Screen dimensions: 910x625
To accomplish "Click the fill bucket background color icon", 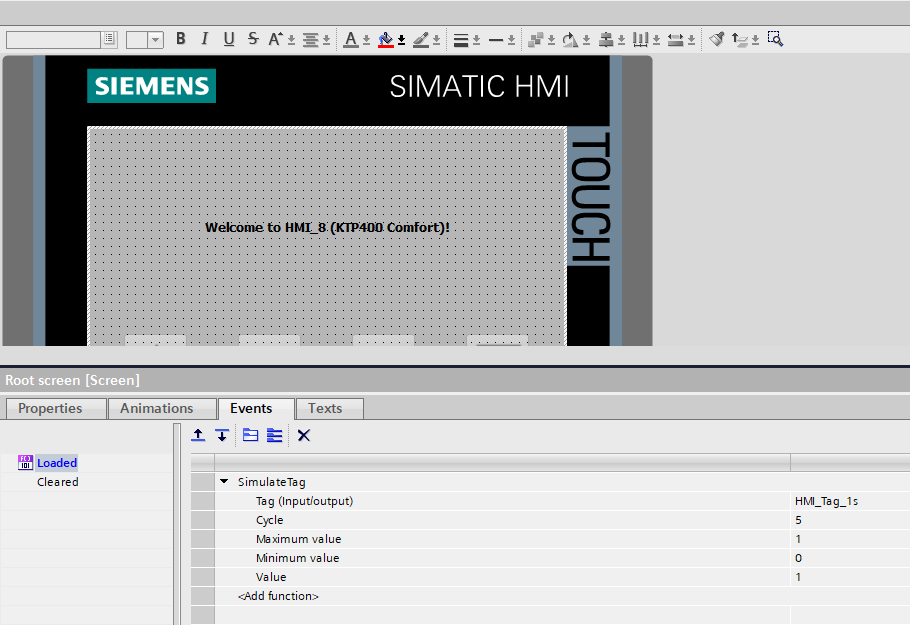I will click(385, 39).
